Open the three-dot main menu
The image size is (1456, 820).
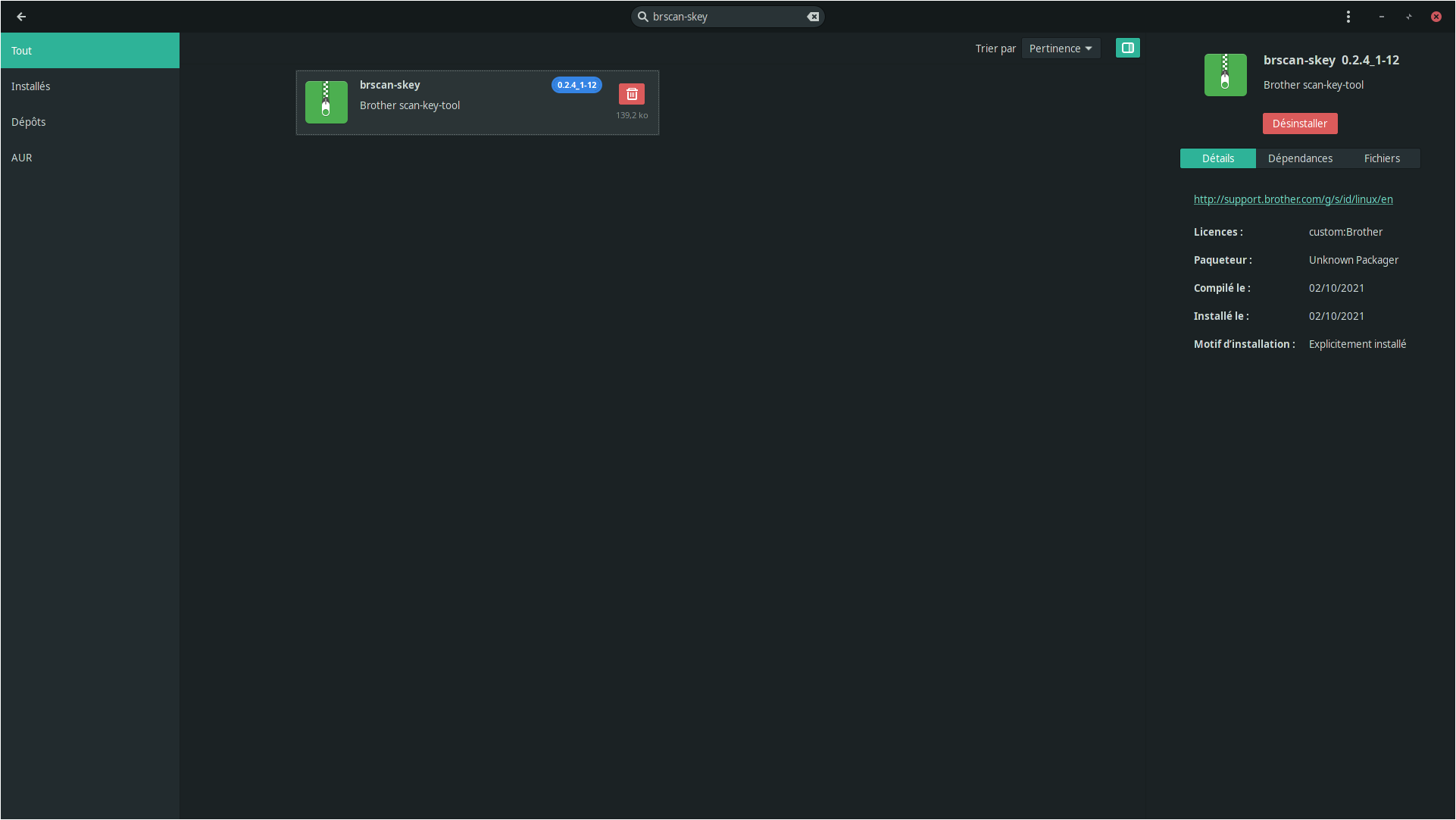(x=1348, y=17)
